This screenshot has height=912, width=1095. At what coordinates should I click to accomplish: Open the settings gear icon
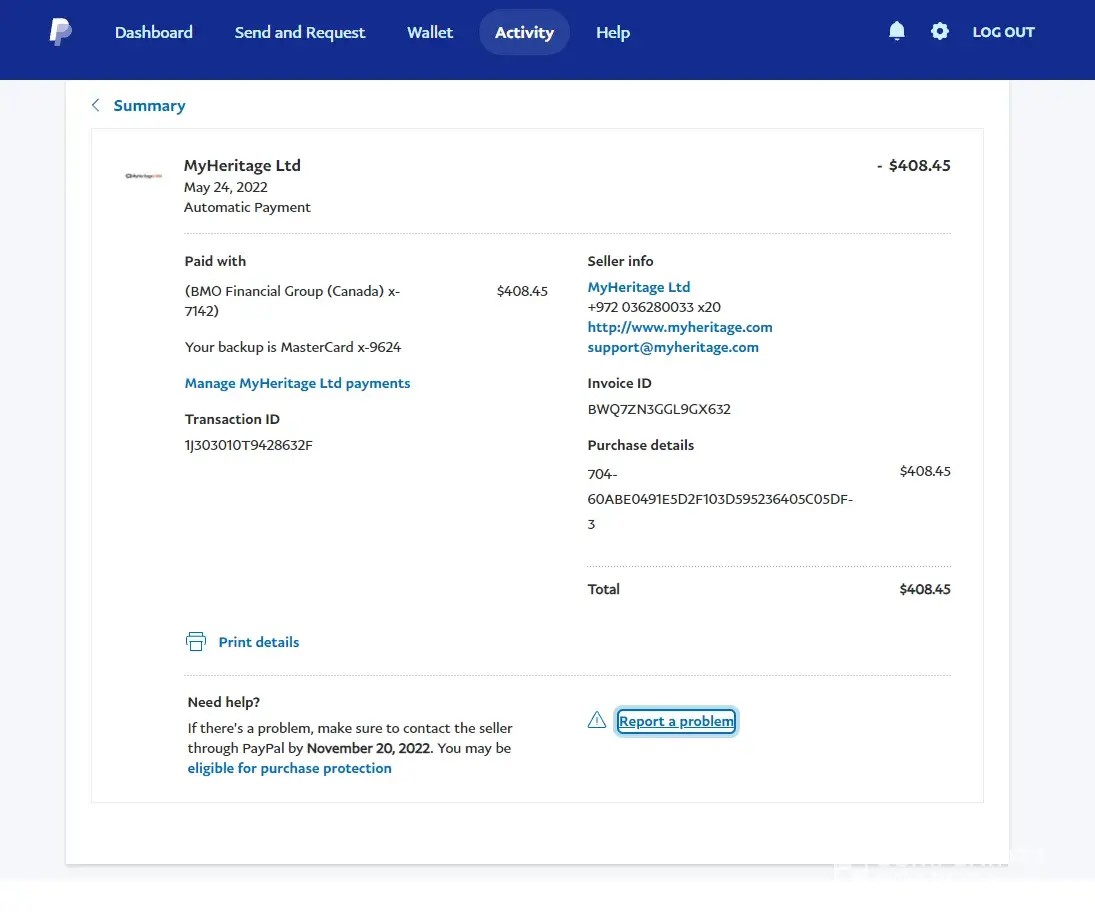point(939,32)
